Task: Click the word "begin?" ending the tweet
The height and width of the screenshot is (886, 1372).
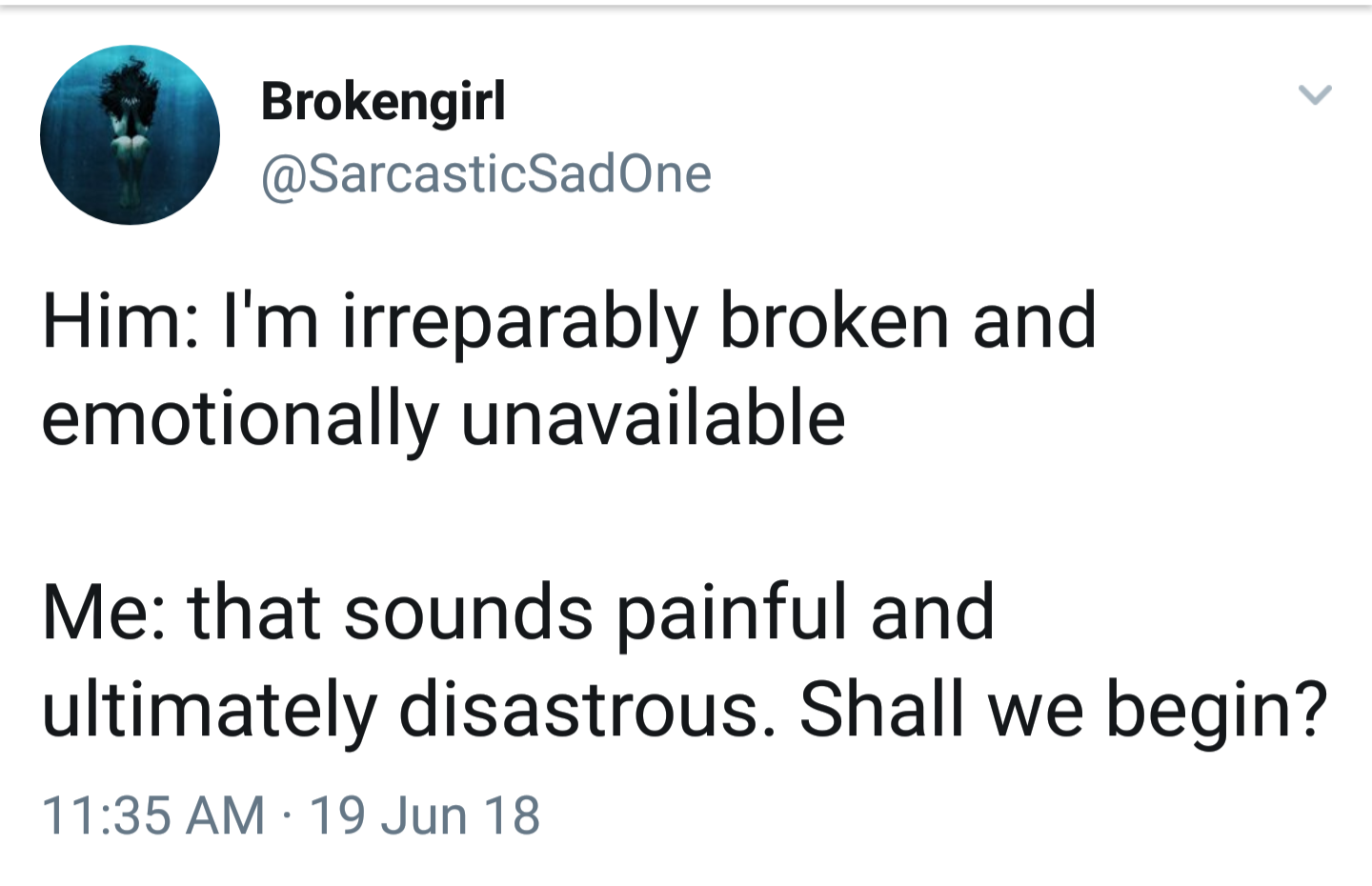Action: pos(1216,710)
